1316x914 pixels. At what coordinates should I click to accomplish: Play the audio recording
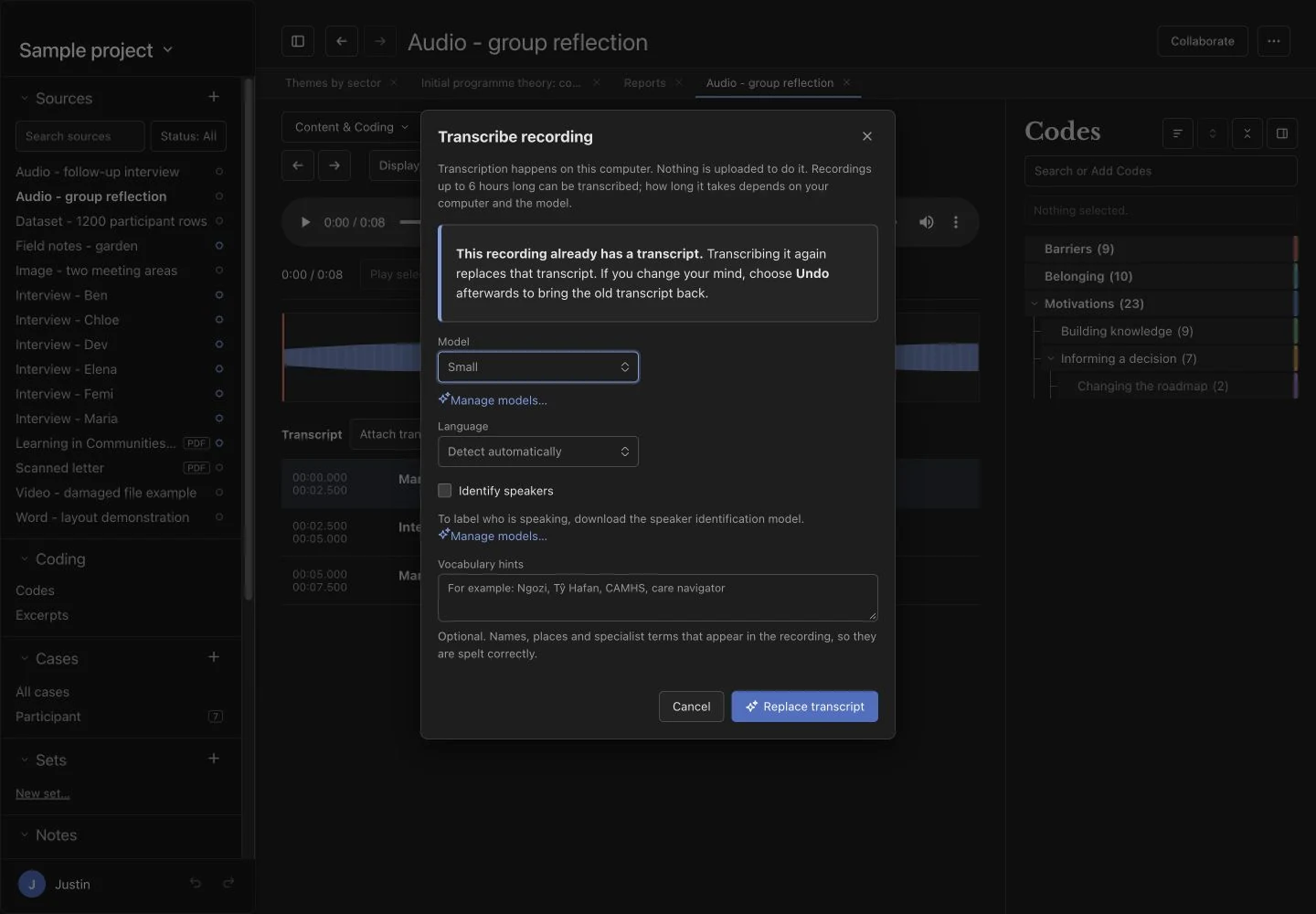(305, 222)
